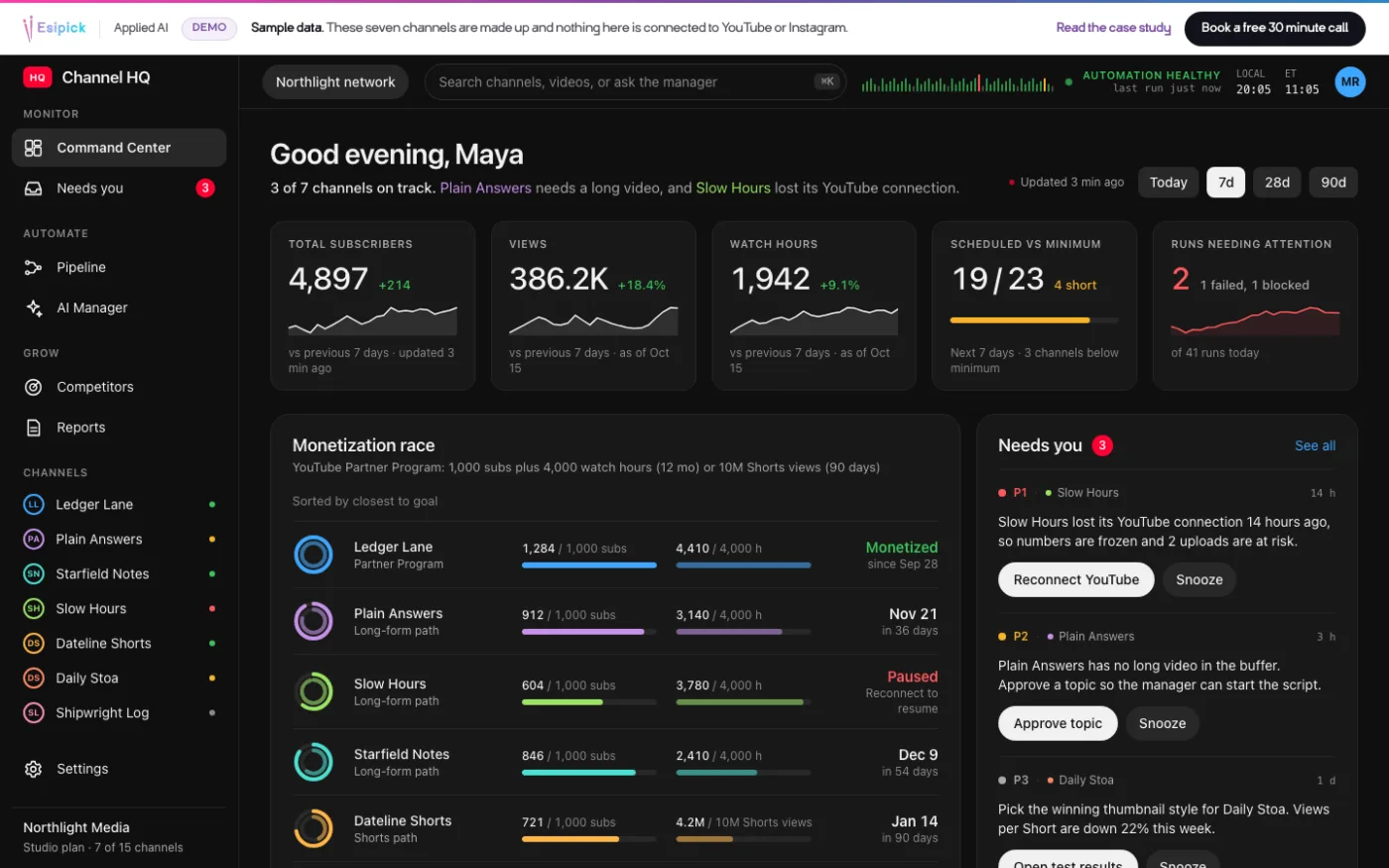Screen dimensions: 1389x868
Task: Click the search channels input field
Action: pyautogui.click(x=635, y=82)
